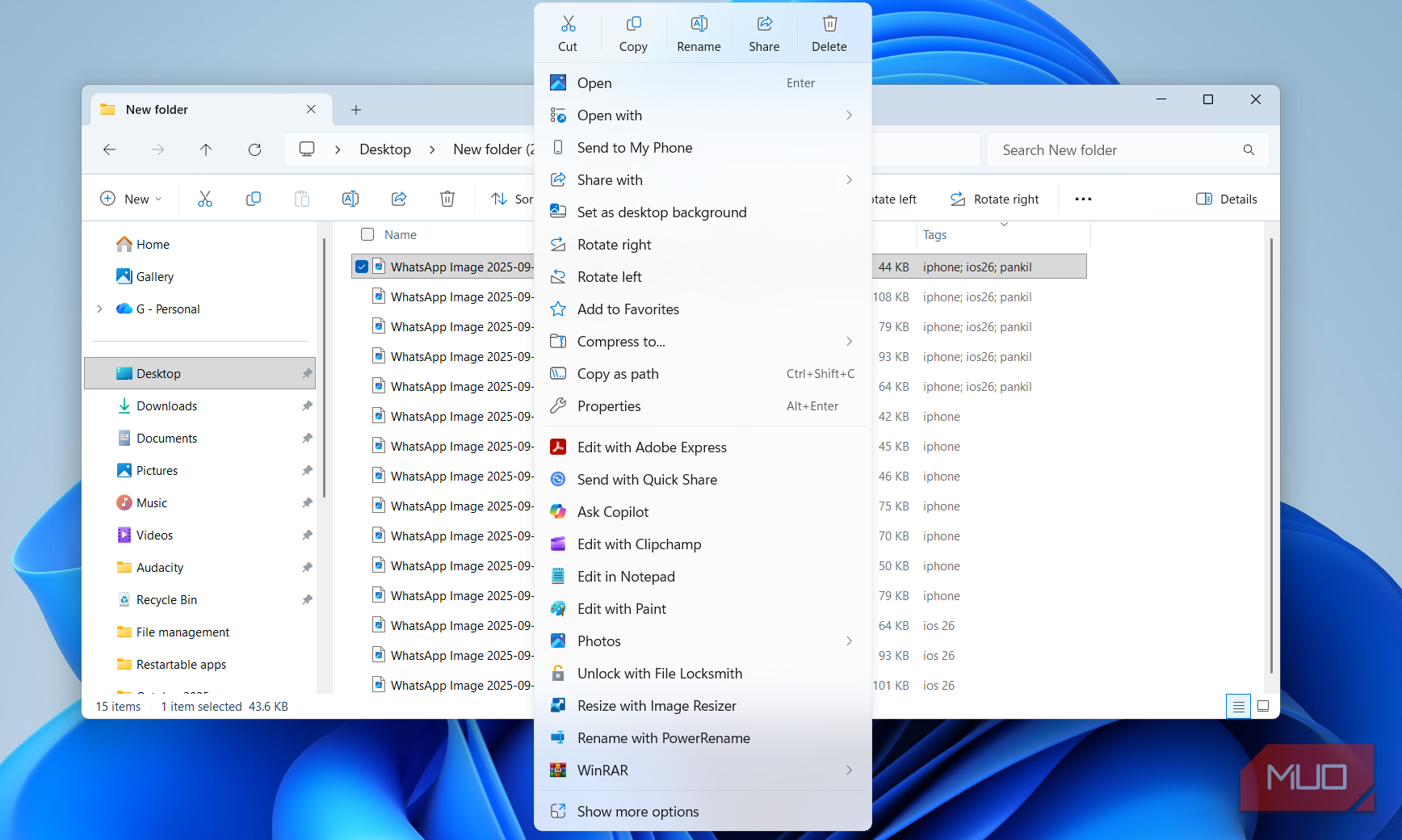The width and height of the screenshot is (1402, 840).
Task: Click the Cut icon in the context menu toolbar
Action: 568,31
